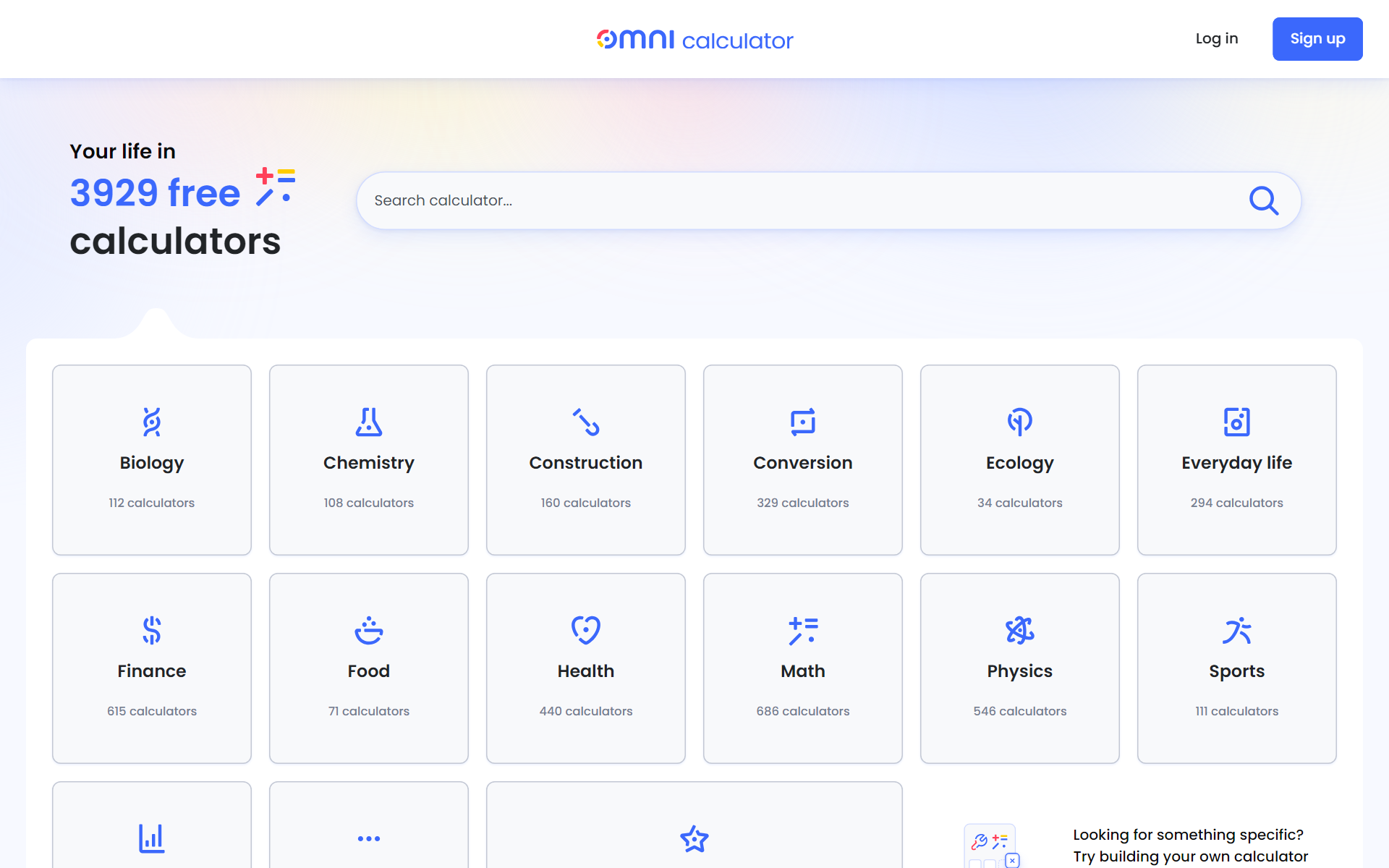
Task: Open the Biology category title
Action: click(152, 463)
